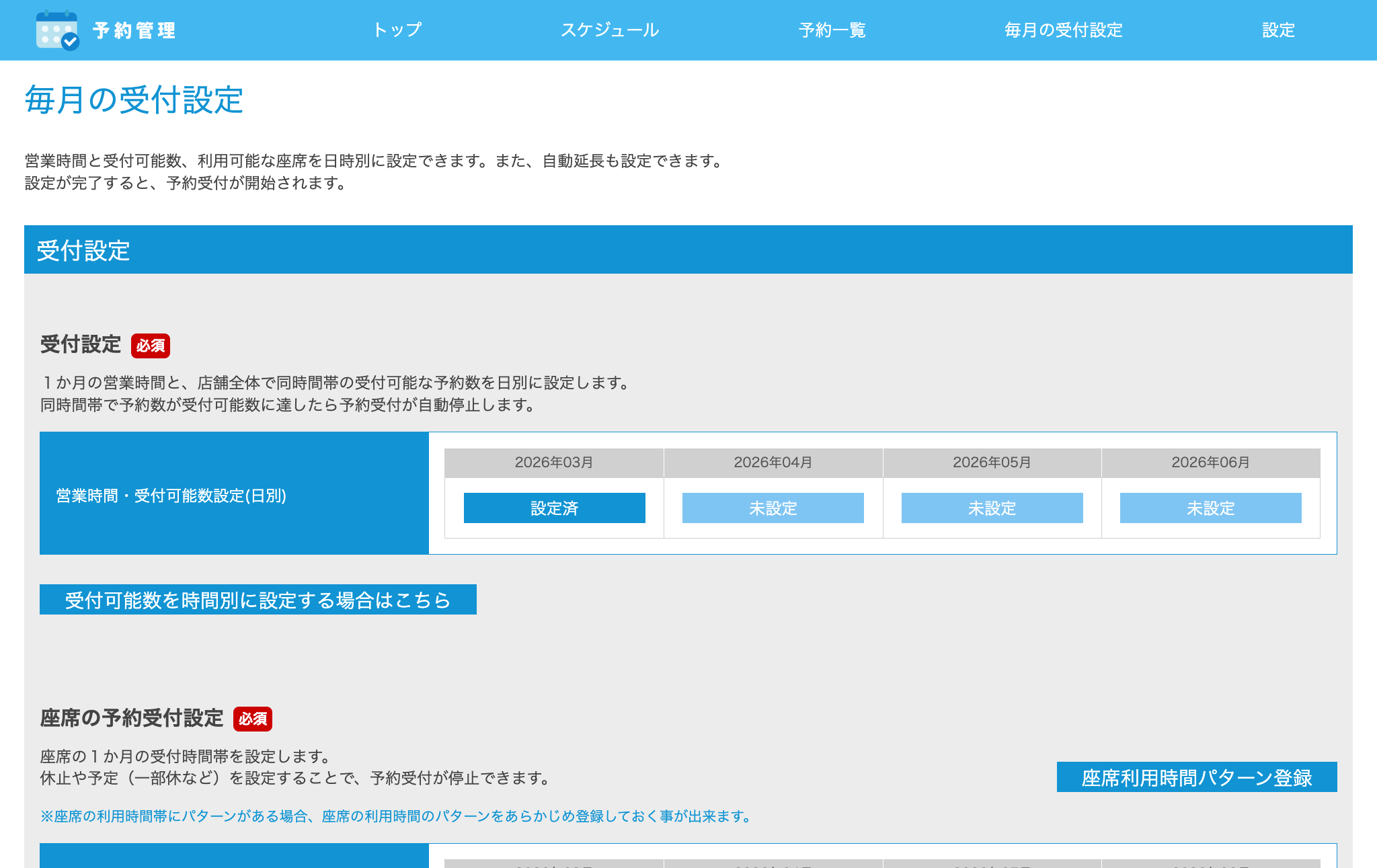The width and height of the screenshot is (1377, 868).
Task: Click 座席利用時間パターン登録
Action: point(1198,778)
